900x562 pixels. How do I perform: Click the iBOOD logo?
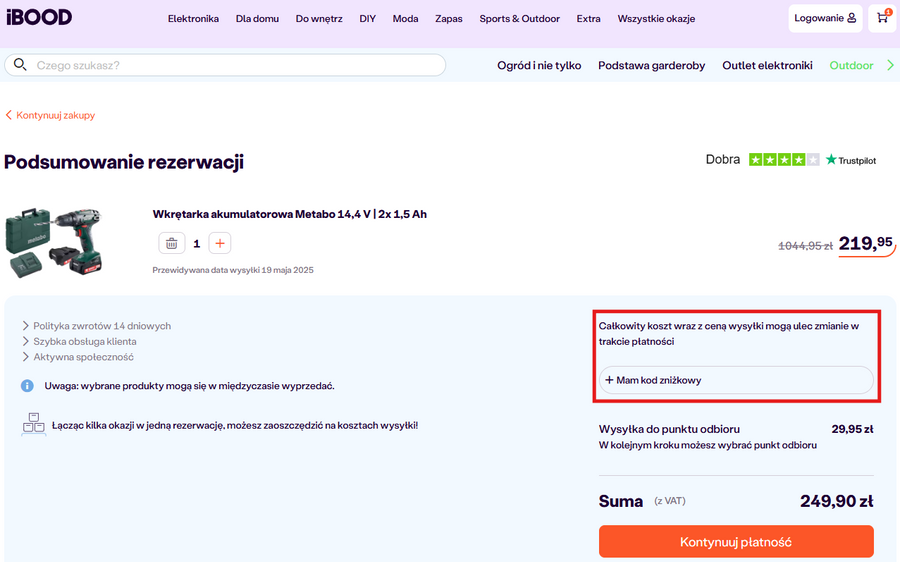click(x=38, y=18)
